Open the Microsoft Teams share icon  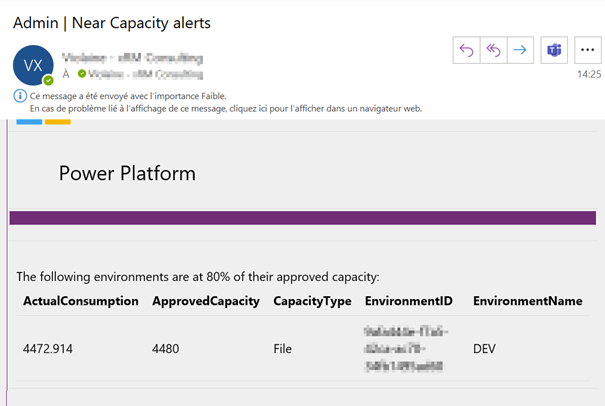click(554, 50)
